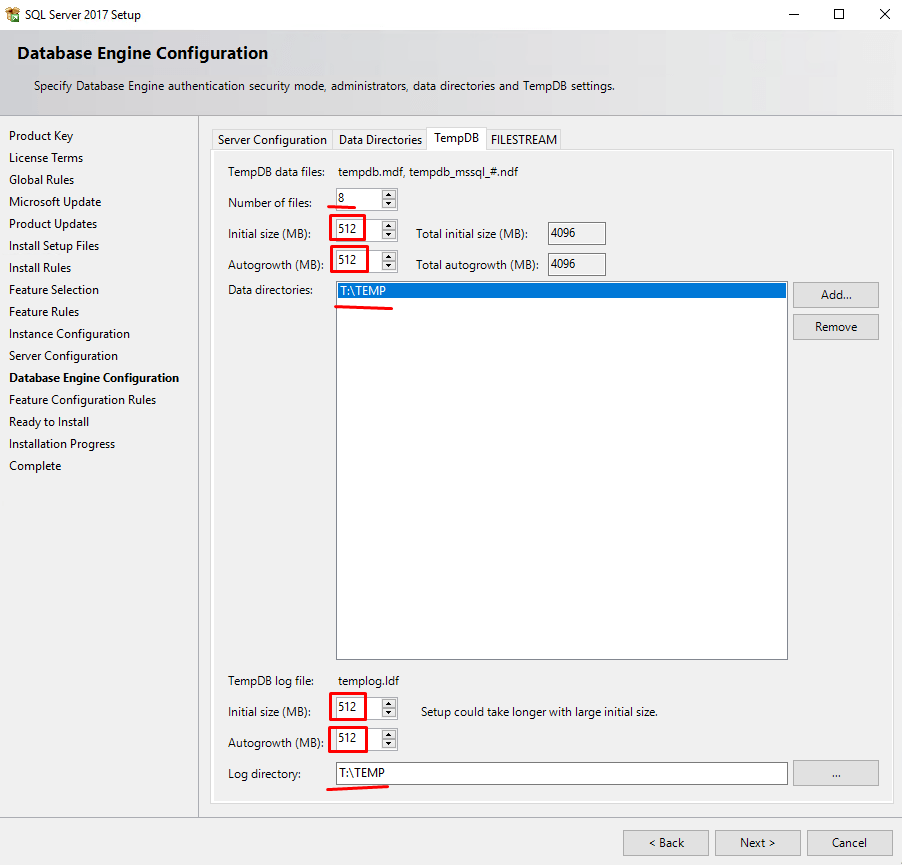Increase log file initial size spinner
This screenshot has width=902, height=865.
click(x=389, y=704)
